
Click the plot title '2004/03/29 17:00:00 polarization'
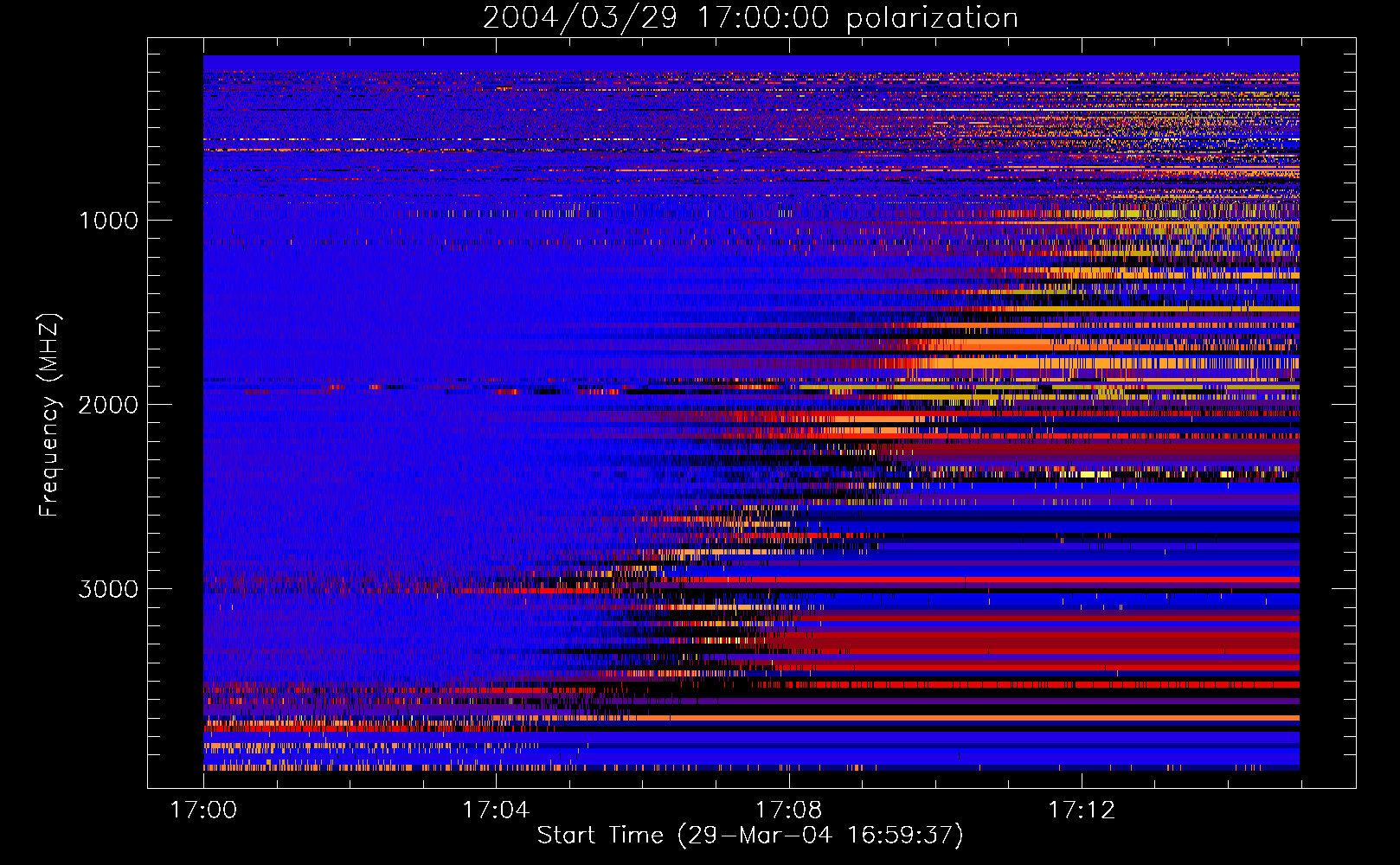click(750, 18)
